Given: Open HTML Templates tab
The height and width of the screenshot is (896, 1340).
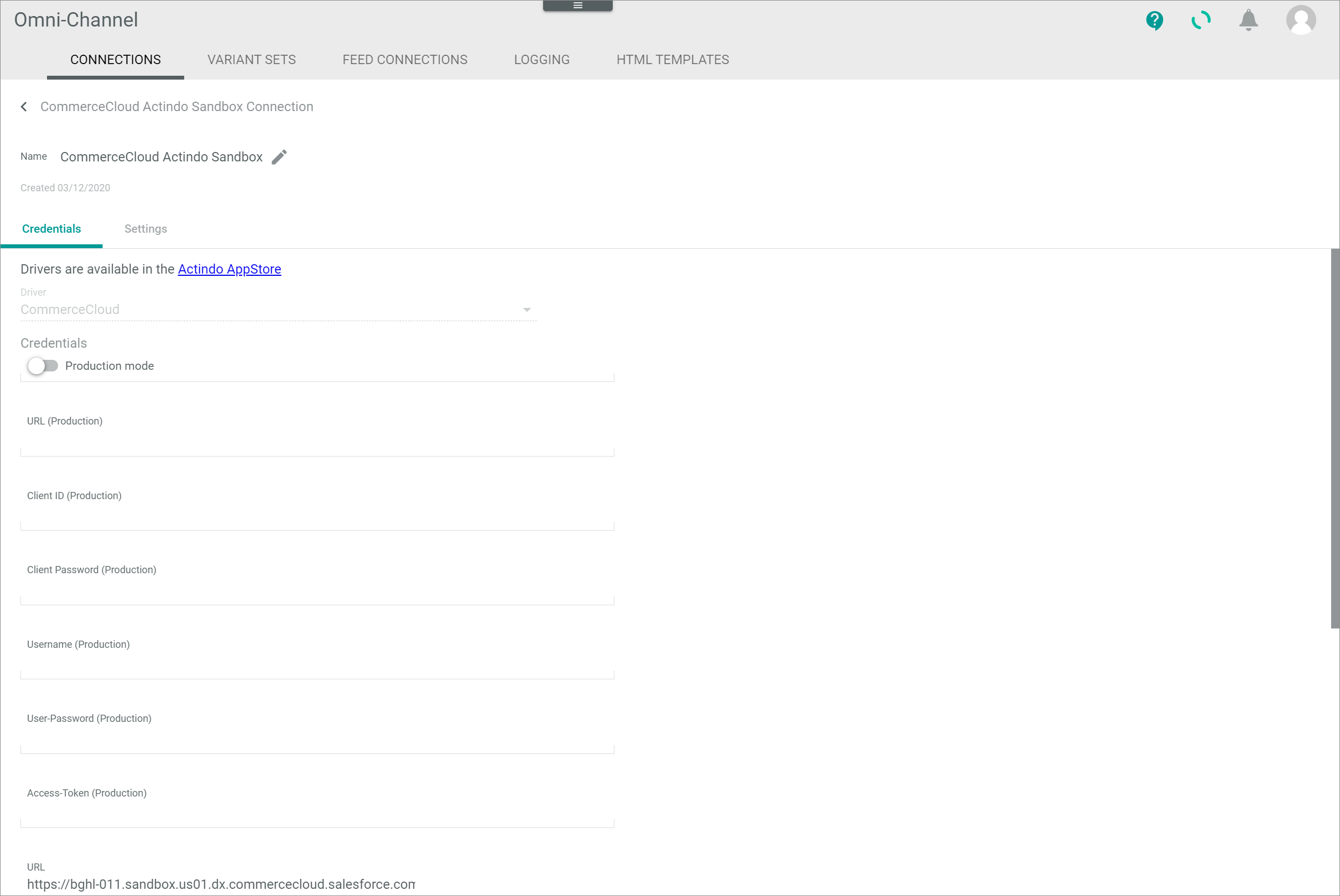Looking at the screenshot, I should click(672, 60).
